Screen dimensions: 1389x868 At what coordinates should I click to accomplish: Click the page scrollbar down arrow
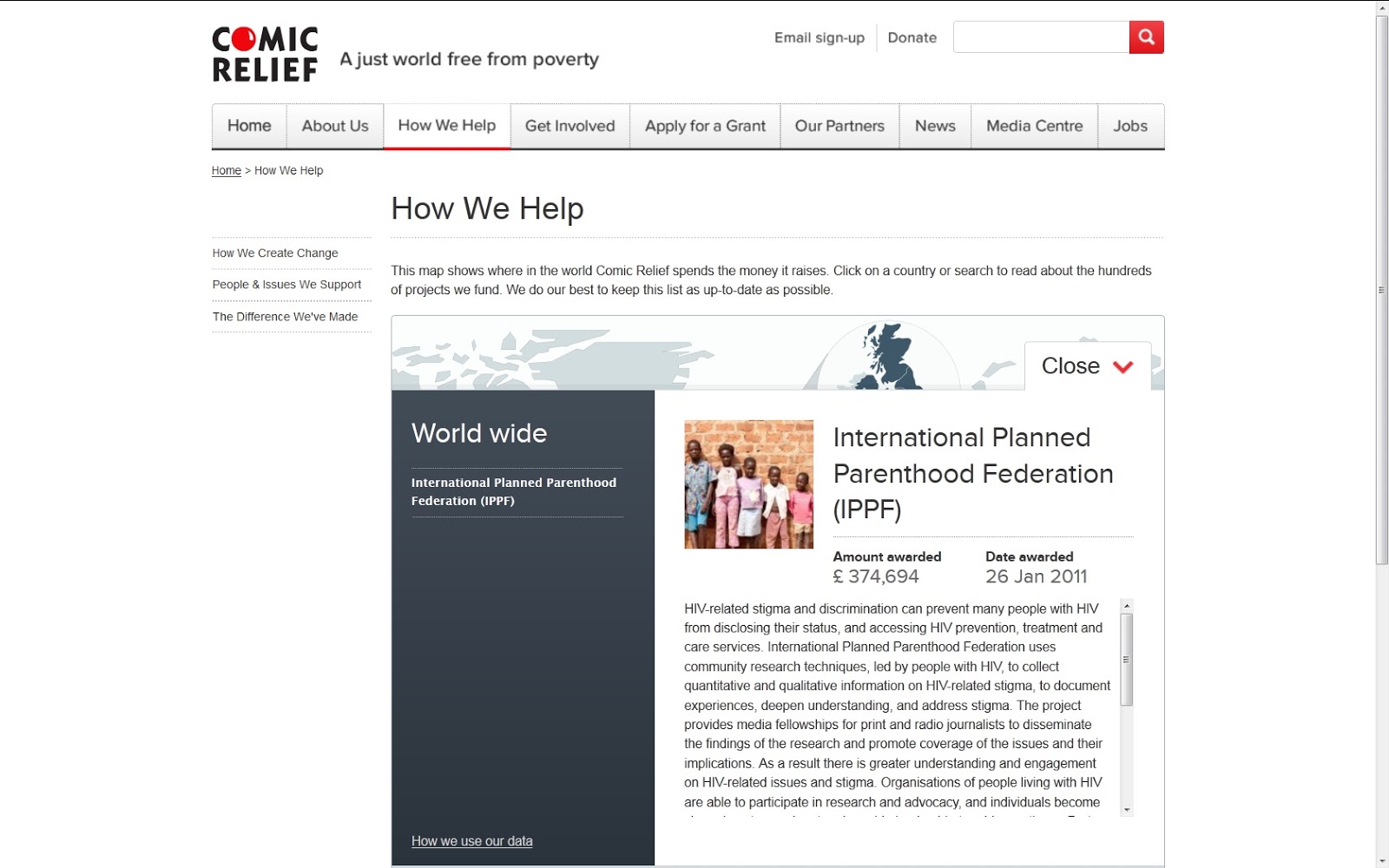1381,861
